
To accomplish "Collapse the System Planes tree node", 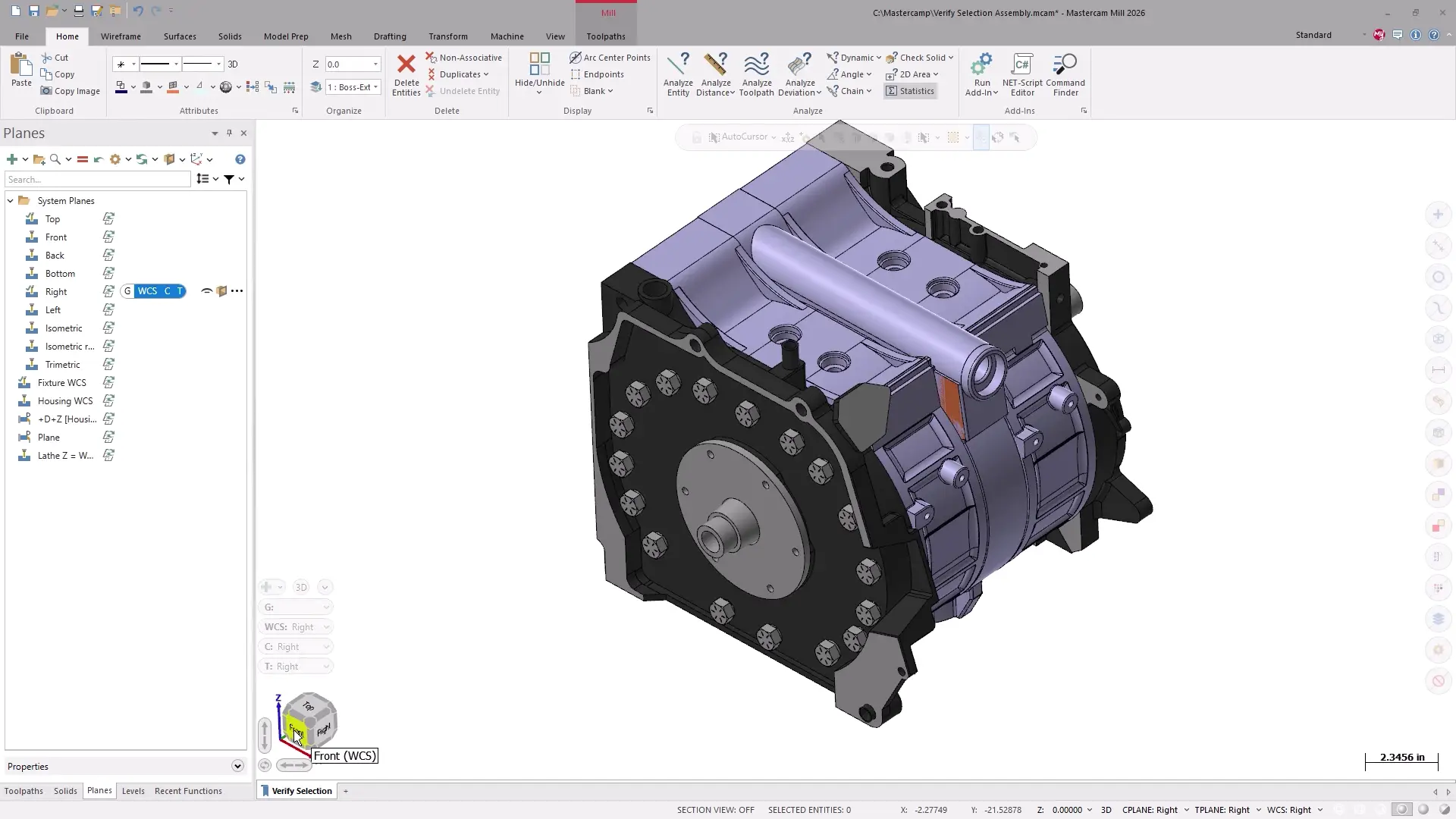I will pos(11,201).
